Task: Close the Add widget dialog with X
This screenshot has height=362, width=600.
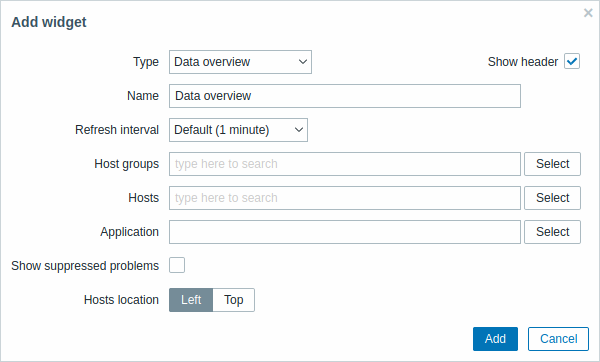Action: pos(588,13)
